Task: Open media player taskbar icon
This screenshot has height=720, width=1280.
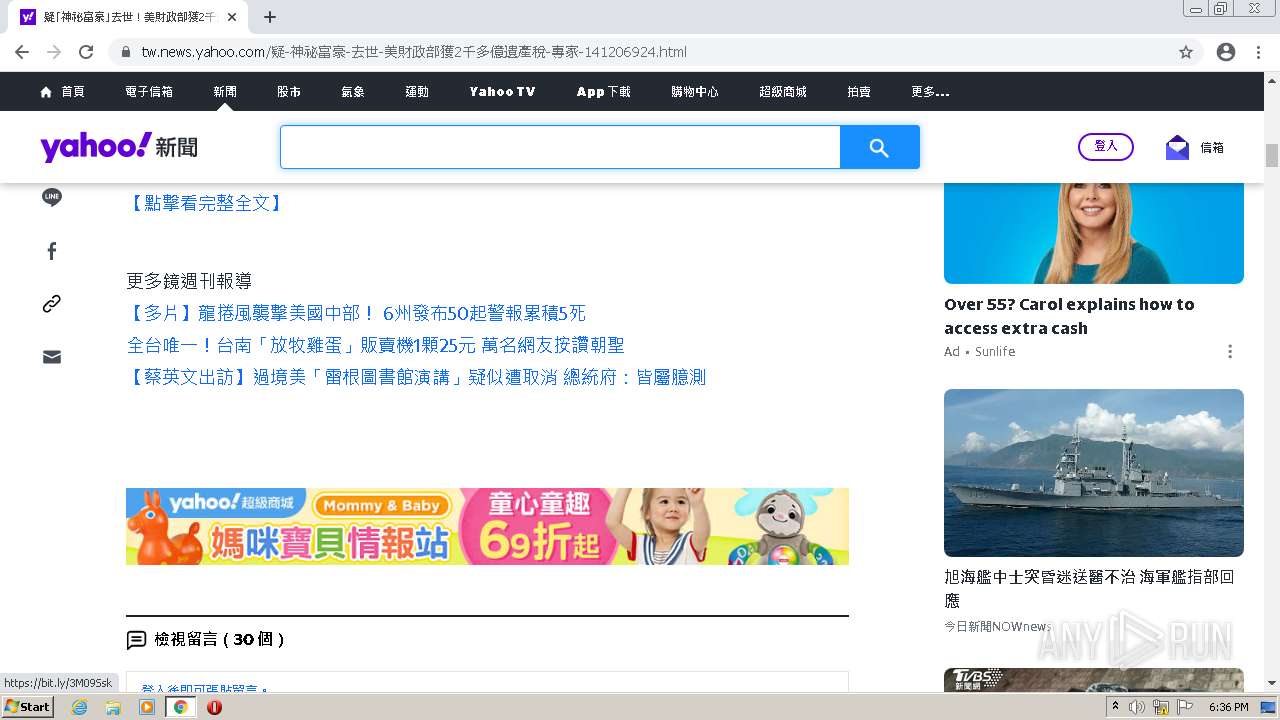Action: coord(147,707)
